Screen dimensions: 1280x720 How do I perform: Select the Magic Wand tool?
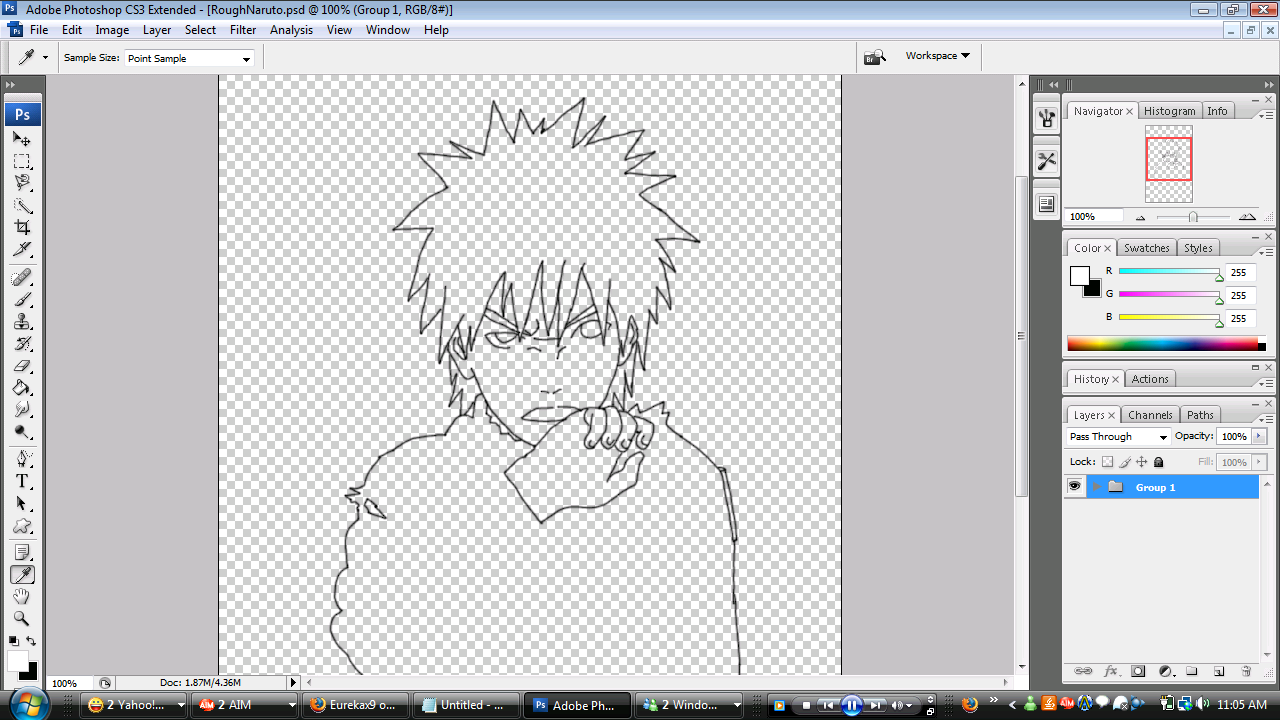point(22,205)
